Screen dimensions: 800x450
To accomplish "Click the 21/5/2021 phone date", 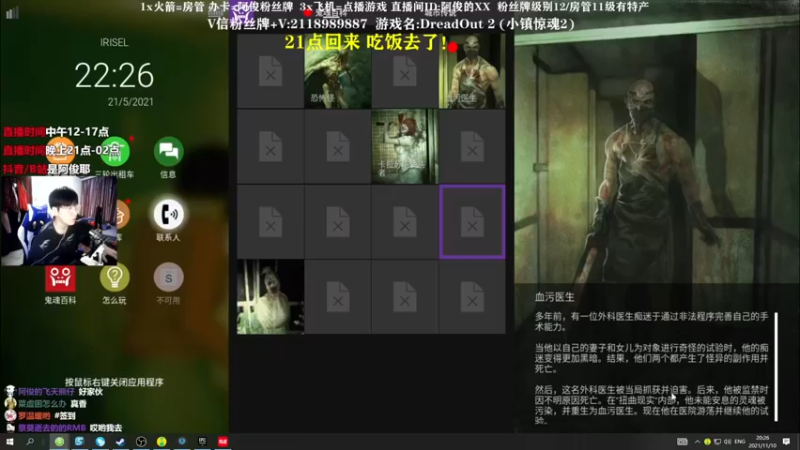I will pos(131,102).
